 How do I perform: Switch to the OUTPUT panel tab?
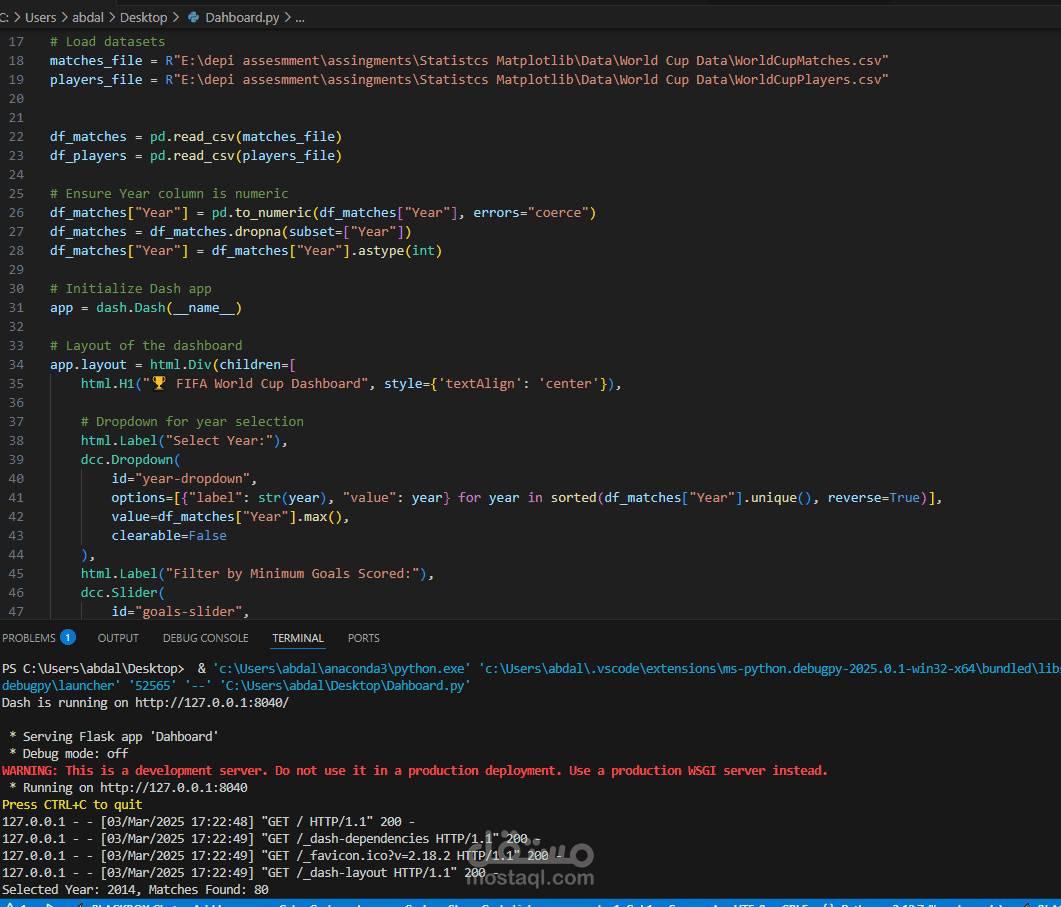(x=118, y=638)
